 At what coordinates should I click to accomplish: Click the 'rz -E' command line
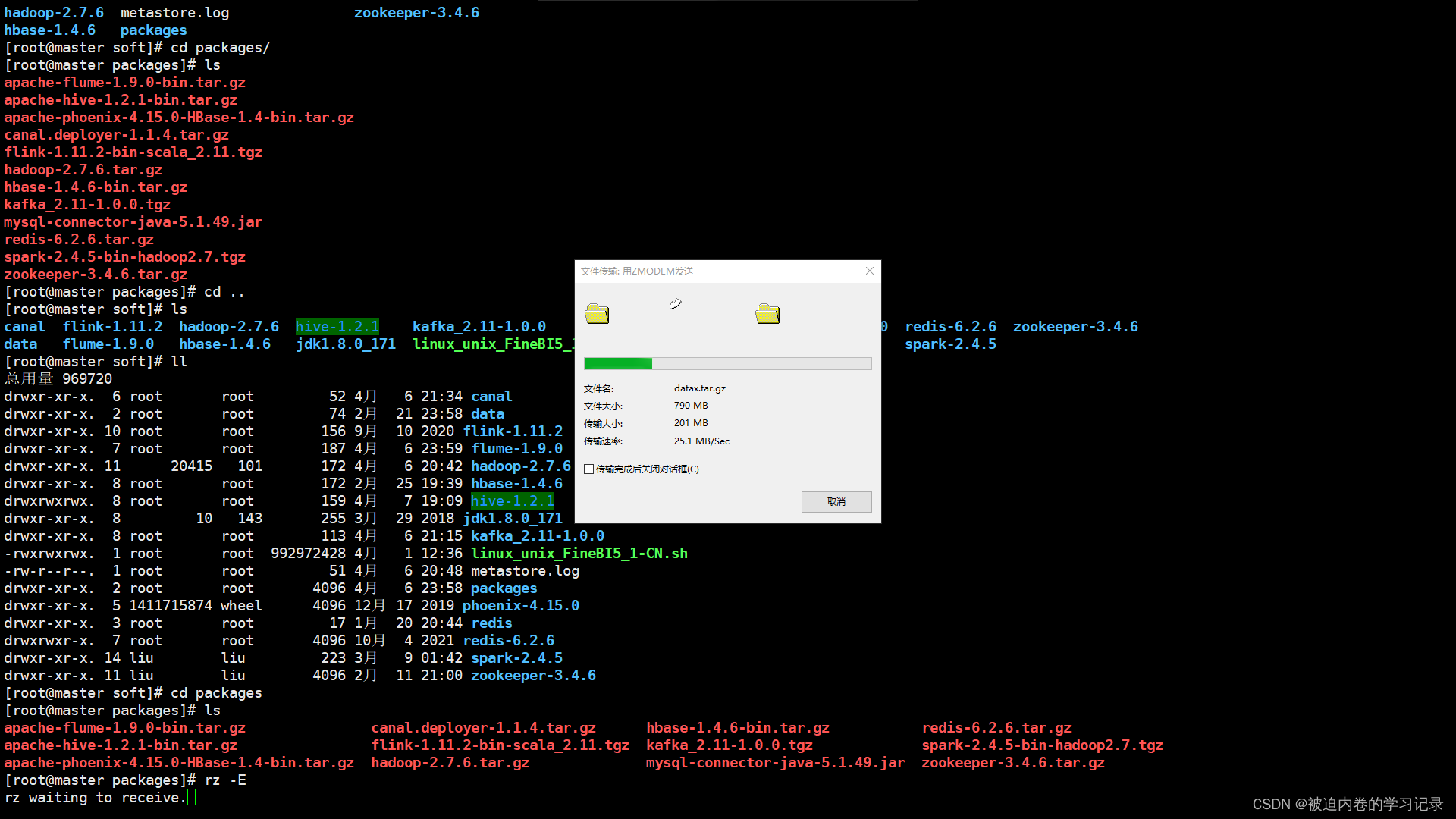225,780
